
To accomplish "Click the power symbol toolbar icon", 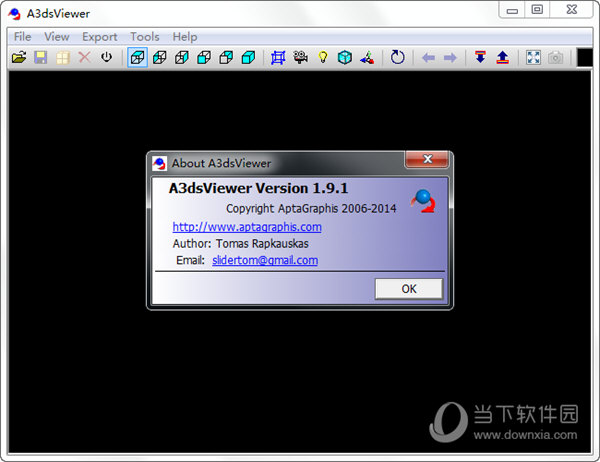I will [x=106, y=57].
